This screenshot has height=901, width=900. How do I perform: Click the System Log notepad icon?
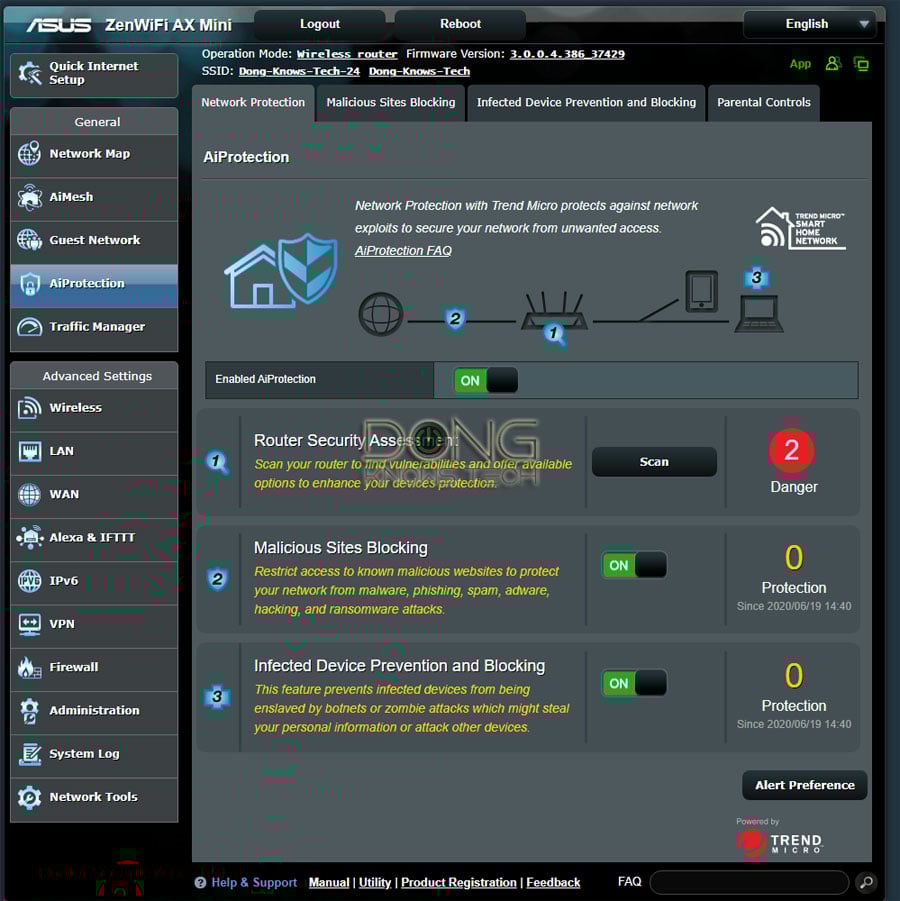click(x=29, y=754)
